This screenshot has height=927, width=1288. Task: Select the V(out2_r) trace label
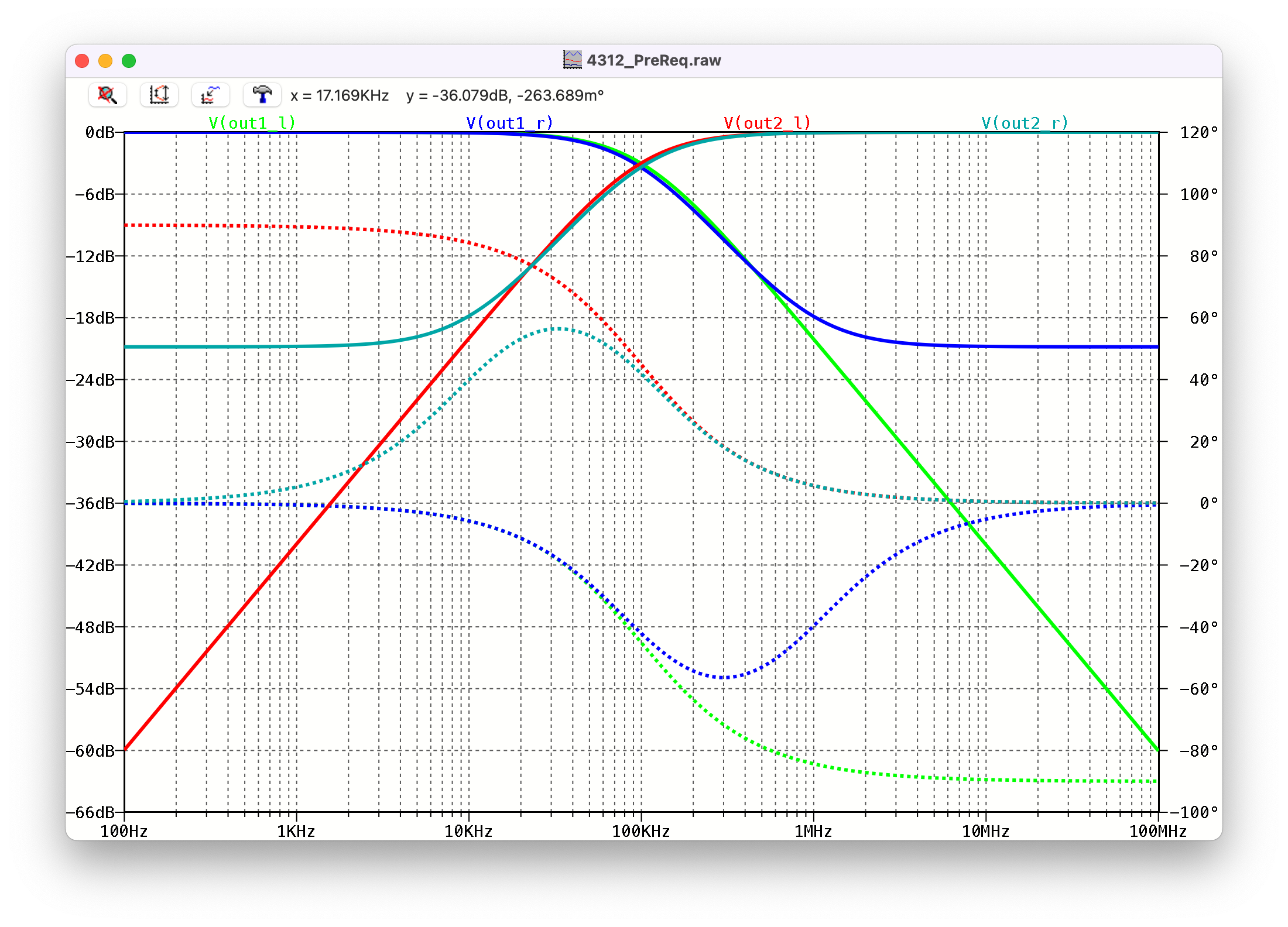(x=1025, y=123)
